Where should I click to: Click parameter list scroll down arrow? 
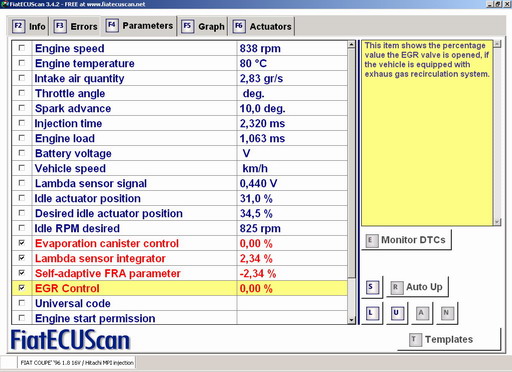tap(351, 320)
